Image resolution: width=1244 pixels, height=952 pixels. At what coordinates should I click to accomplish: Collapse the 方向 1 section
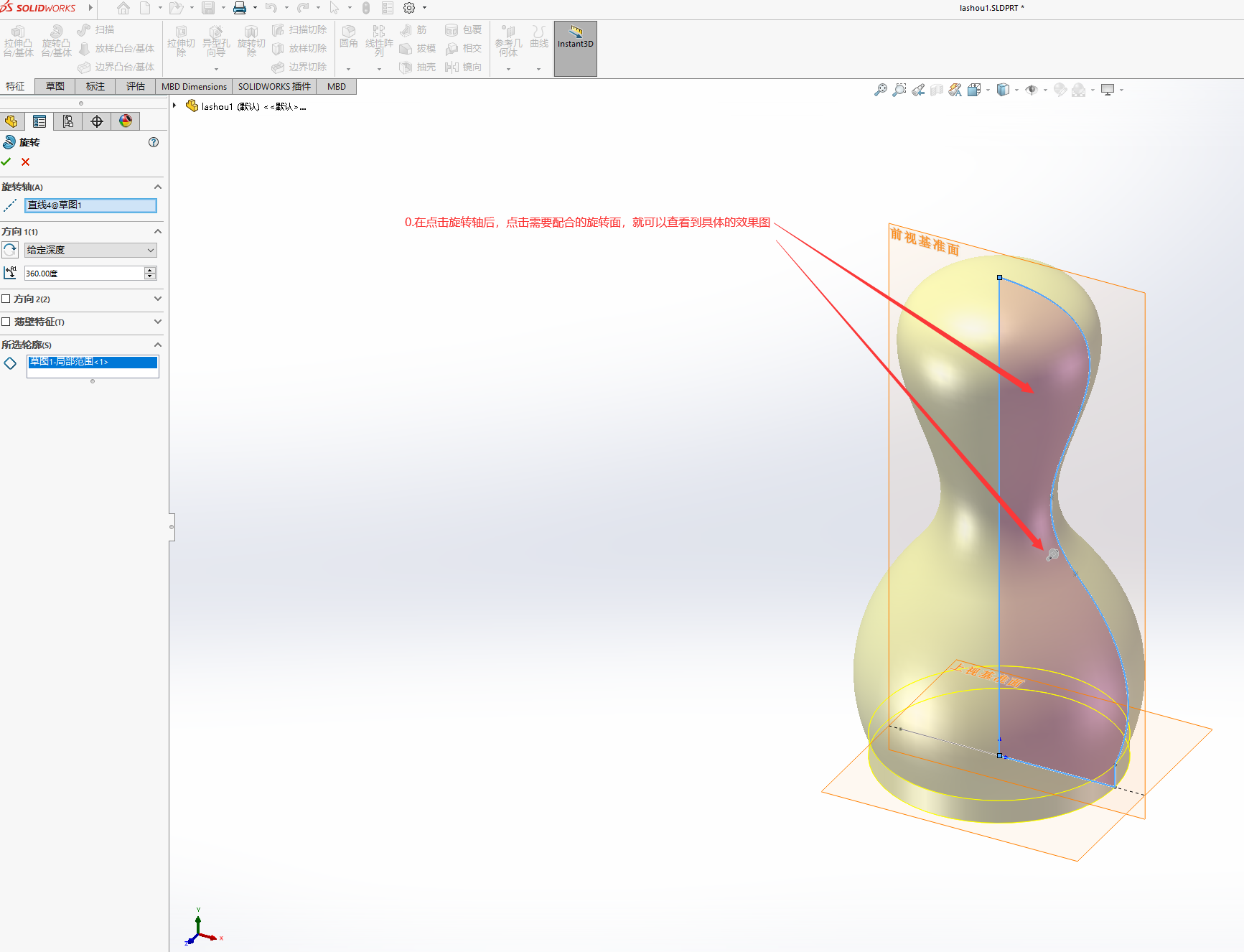(158, 231)
